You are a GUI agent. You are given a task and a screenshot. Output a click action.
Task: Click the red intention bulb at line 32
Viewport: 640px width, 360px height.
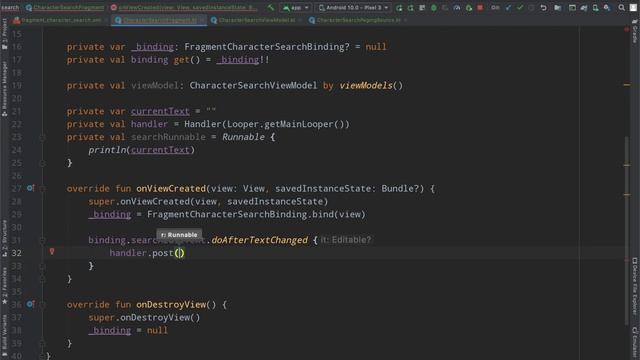pyautogui.click(x=52, y=251)
